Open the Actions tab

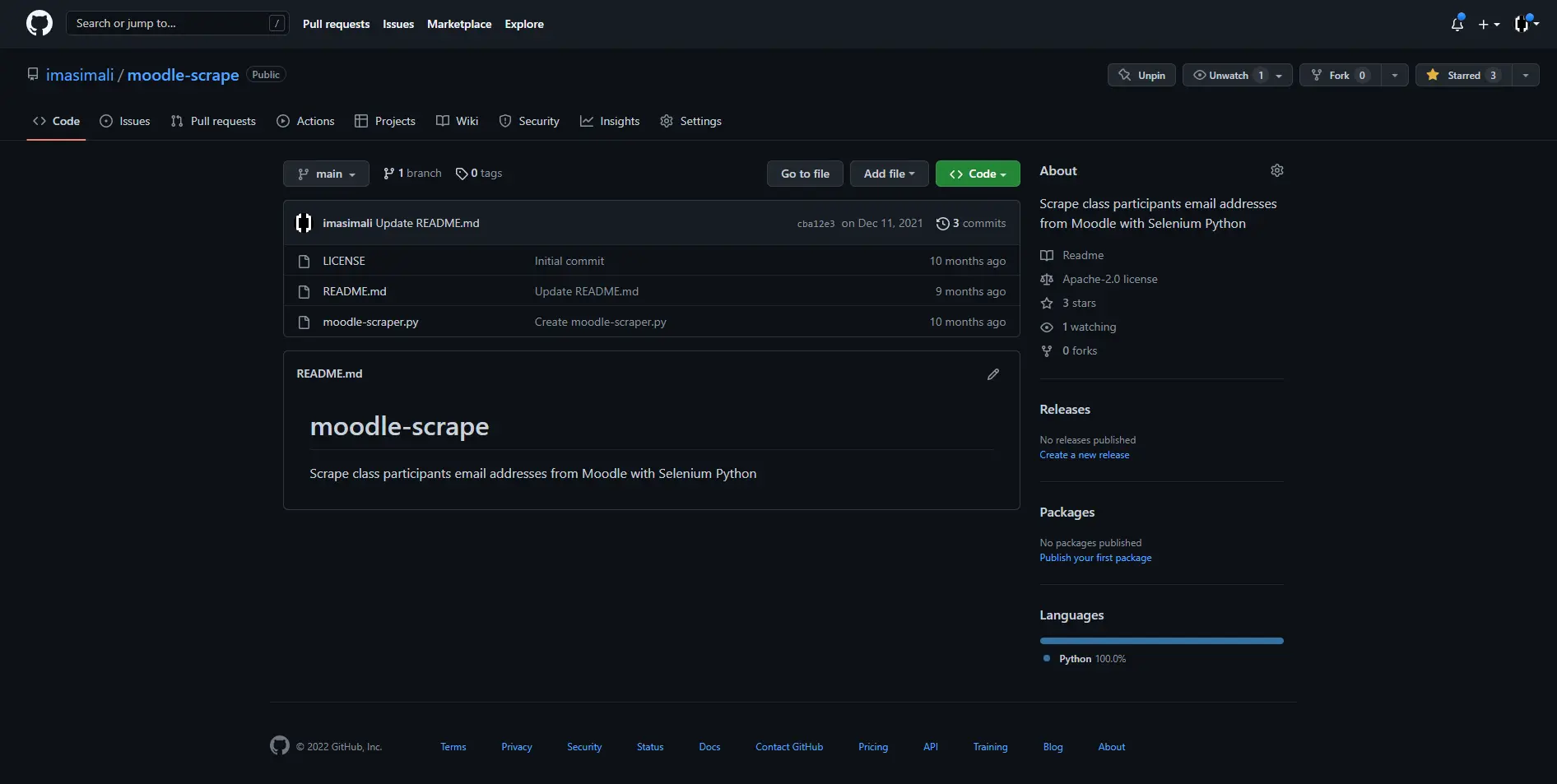click(305, 121)
